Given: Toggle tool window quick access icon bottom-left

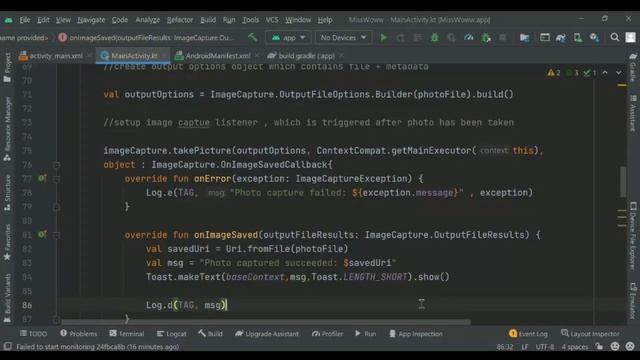Looking at the screenshot, I should [7, 347].
